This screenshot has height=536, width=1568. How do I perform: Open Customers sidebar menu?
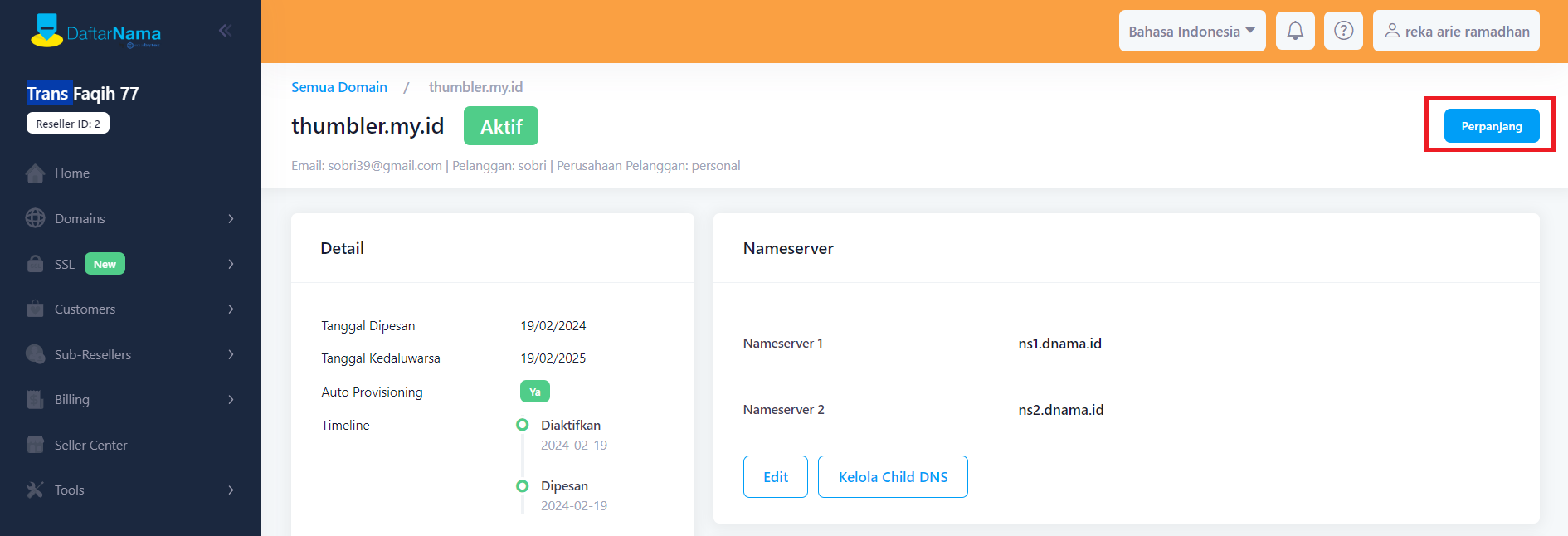[x=85, y=309]
